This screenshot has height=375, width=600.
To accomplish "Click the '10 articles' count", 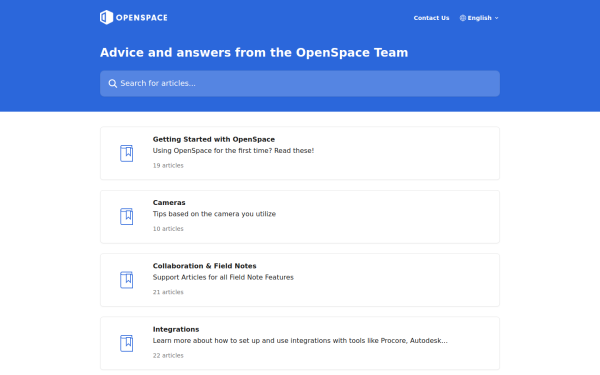I will pyautogui.click(x=168, y=229).
